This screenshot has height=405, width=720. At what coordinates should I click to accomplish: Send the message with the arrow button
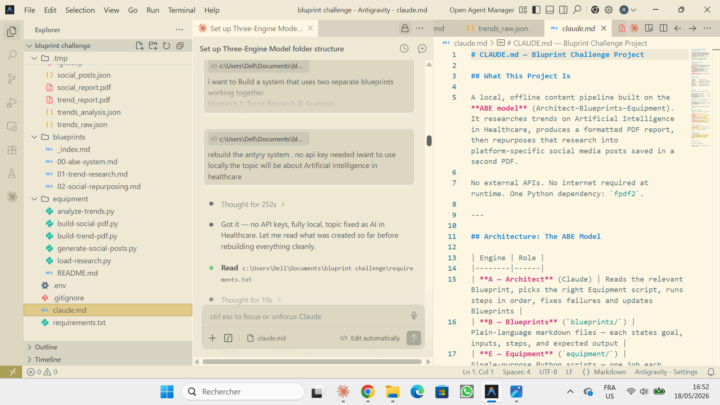coord(414,338)
